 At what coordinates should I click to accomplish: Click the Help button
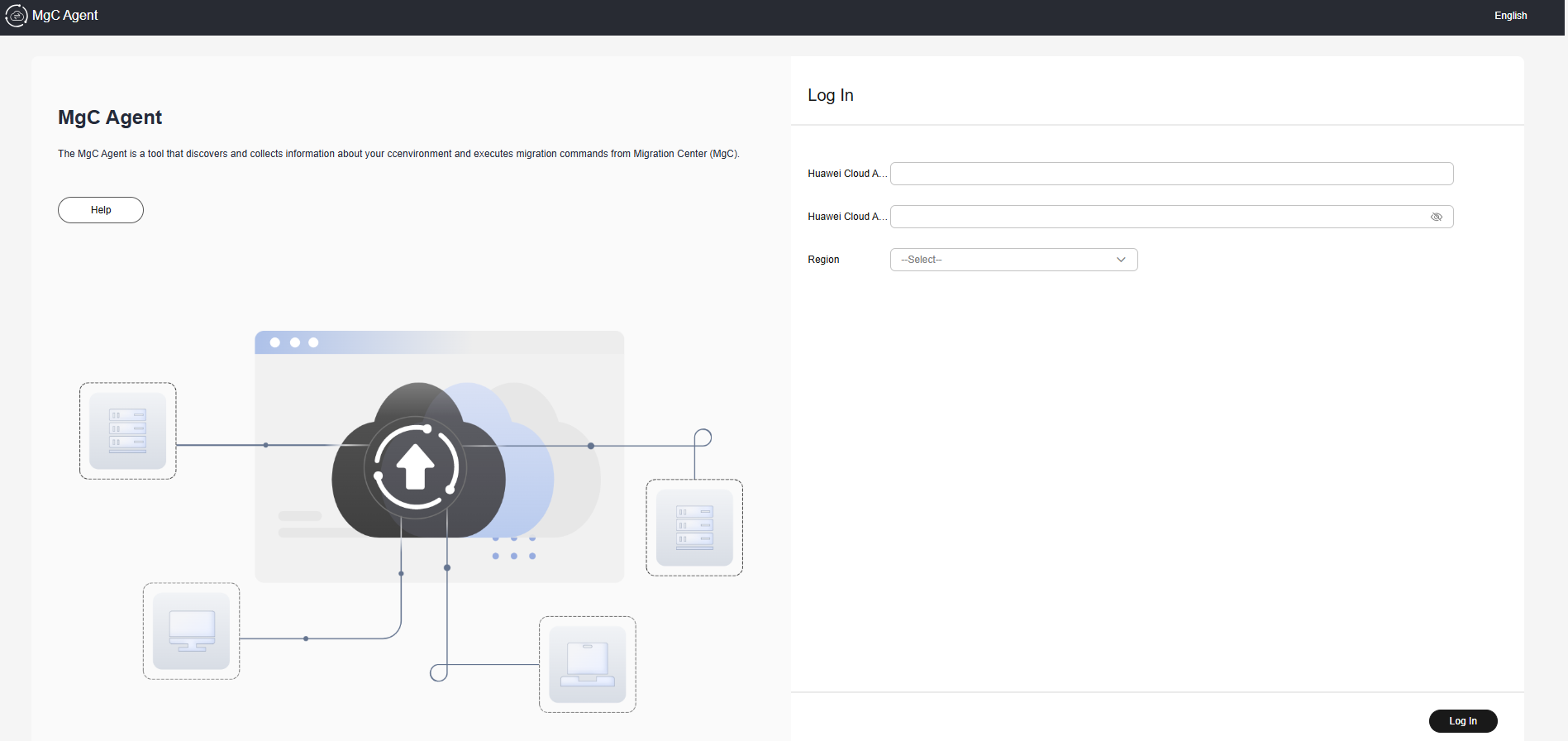[101, 210]
